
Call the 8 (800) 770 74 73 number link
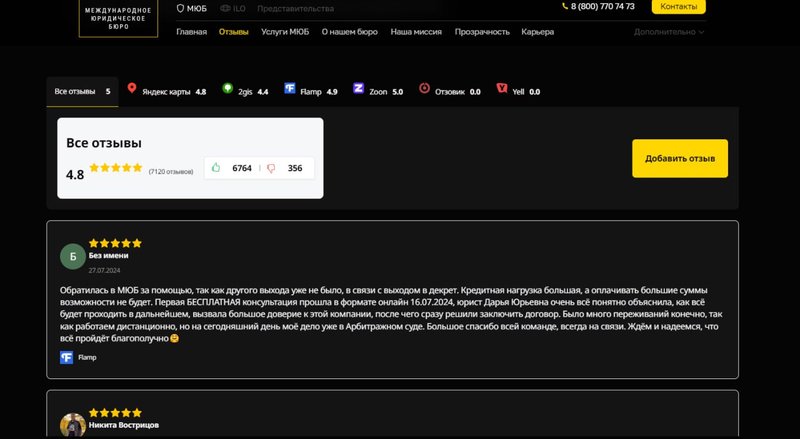(603, 6)
